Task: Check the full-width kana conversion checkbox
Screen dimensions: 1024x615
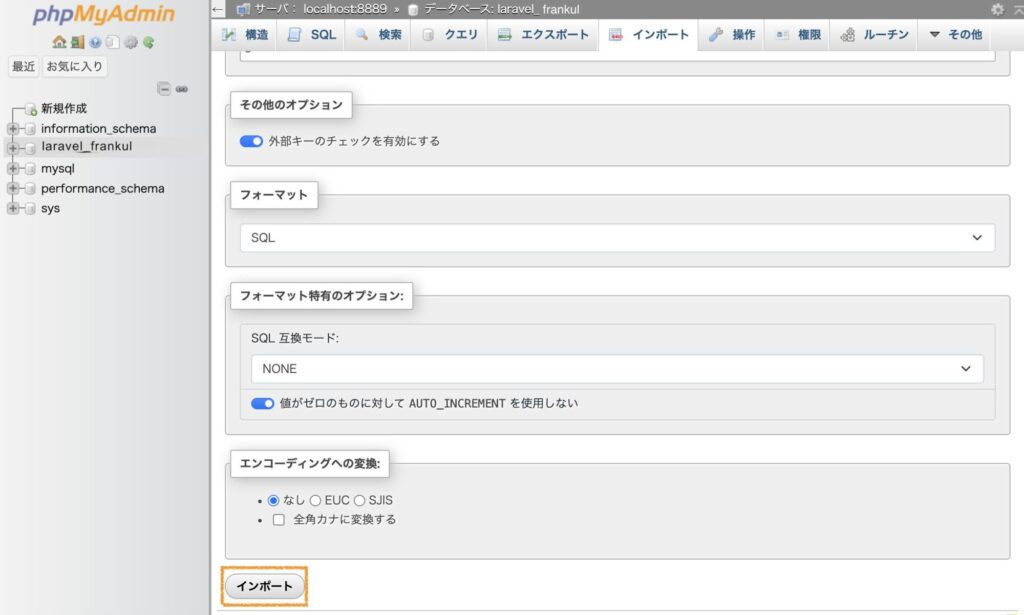Action: point(279,520)
